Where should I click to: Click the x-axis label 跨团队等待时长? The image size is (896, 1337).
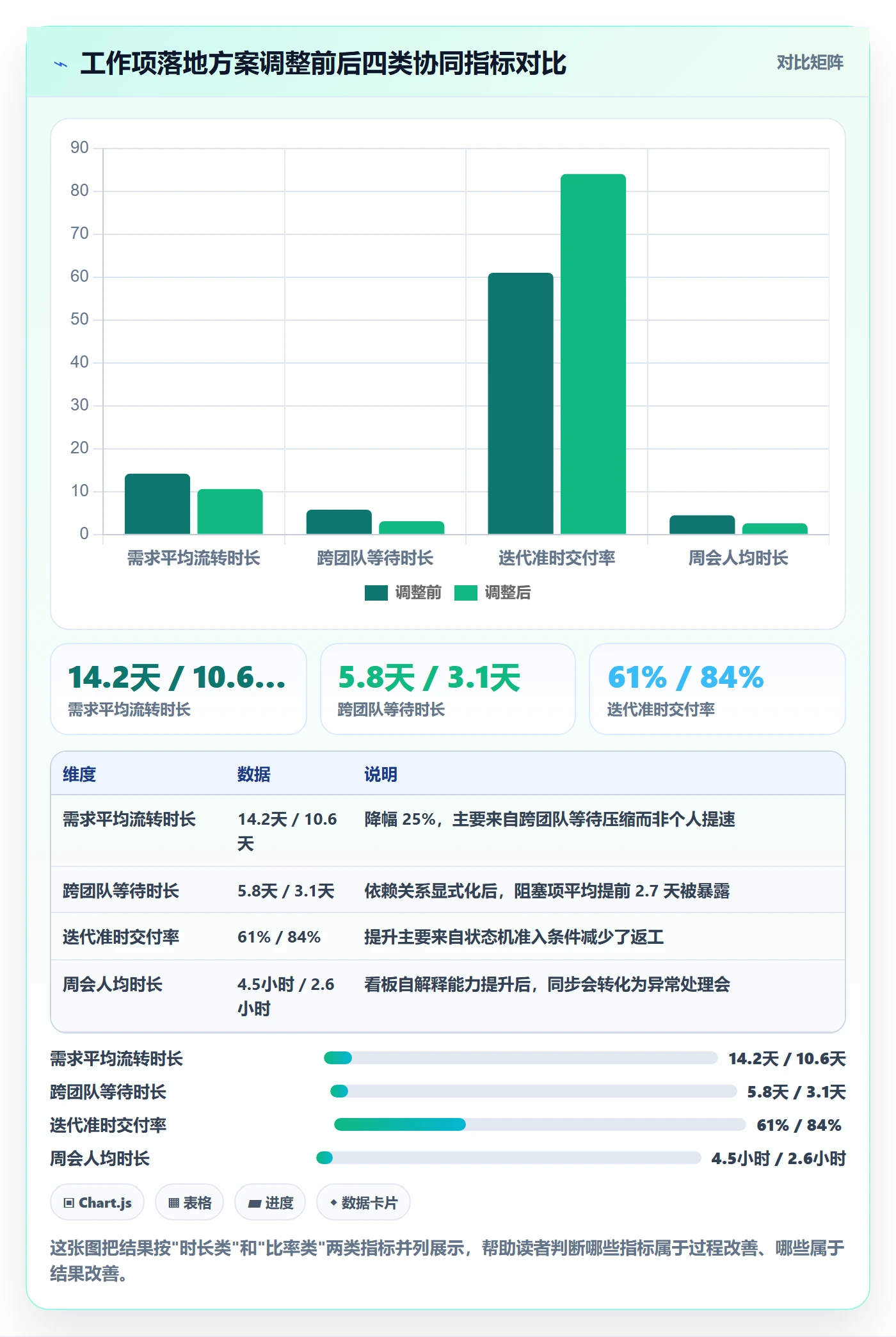(375, 558)
